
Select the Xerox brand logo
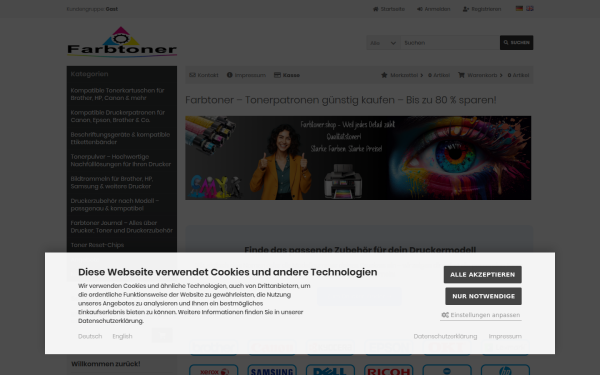(214, 370)
